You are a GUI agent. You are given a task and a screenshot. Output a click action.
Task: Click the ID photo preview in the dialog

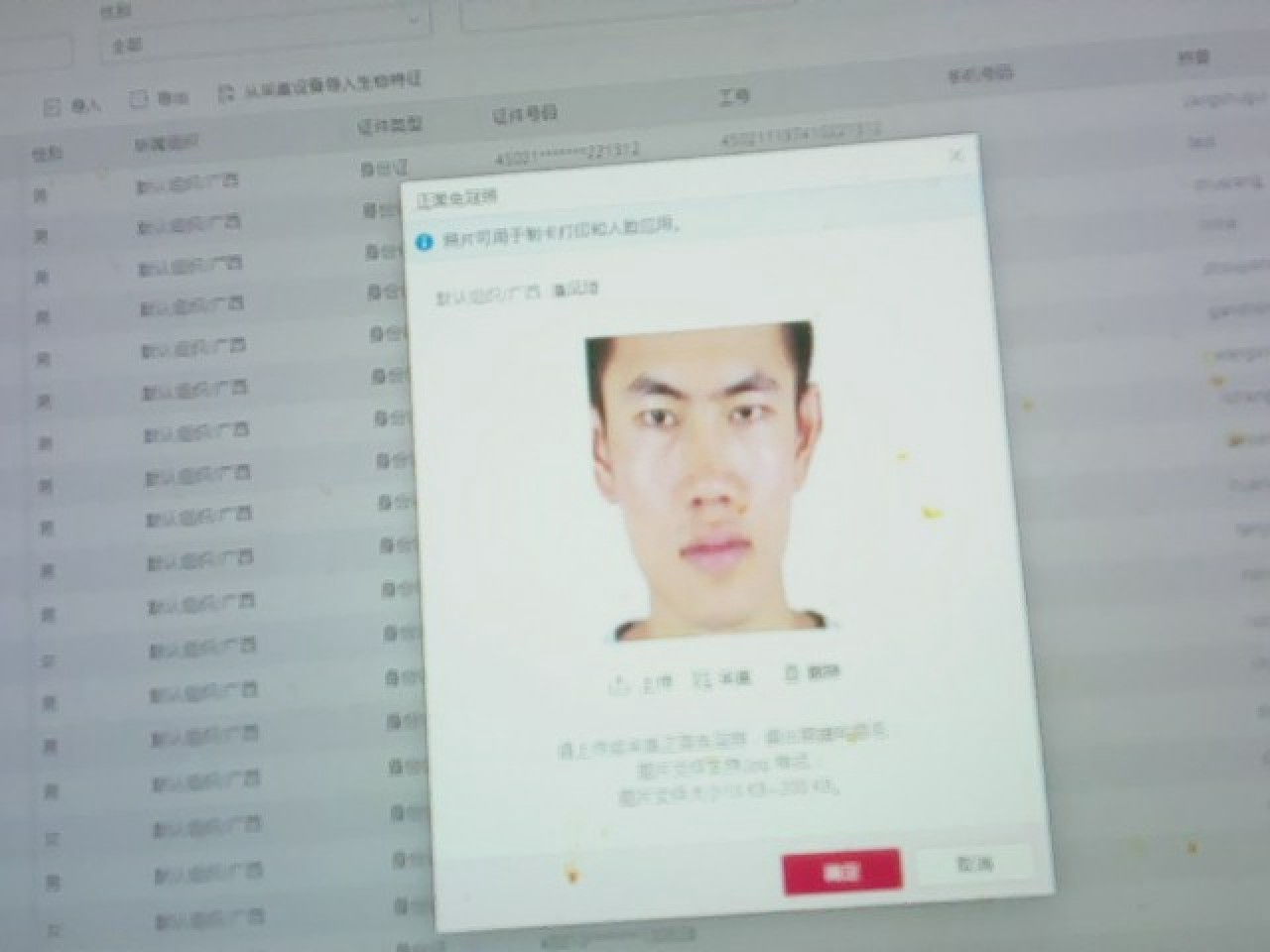[x=703, y=480]
